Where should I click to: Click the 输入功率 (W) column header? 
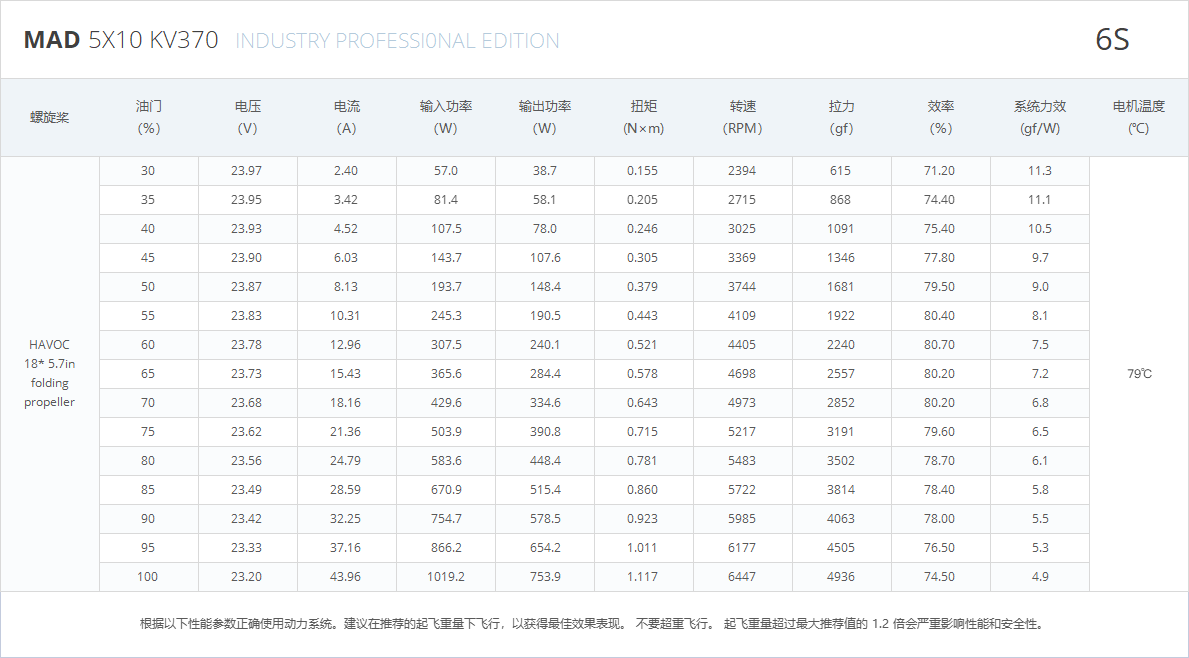click(446, 118)
